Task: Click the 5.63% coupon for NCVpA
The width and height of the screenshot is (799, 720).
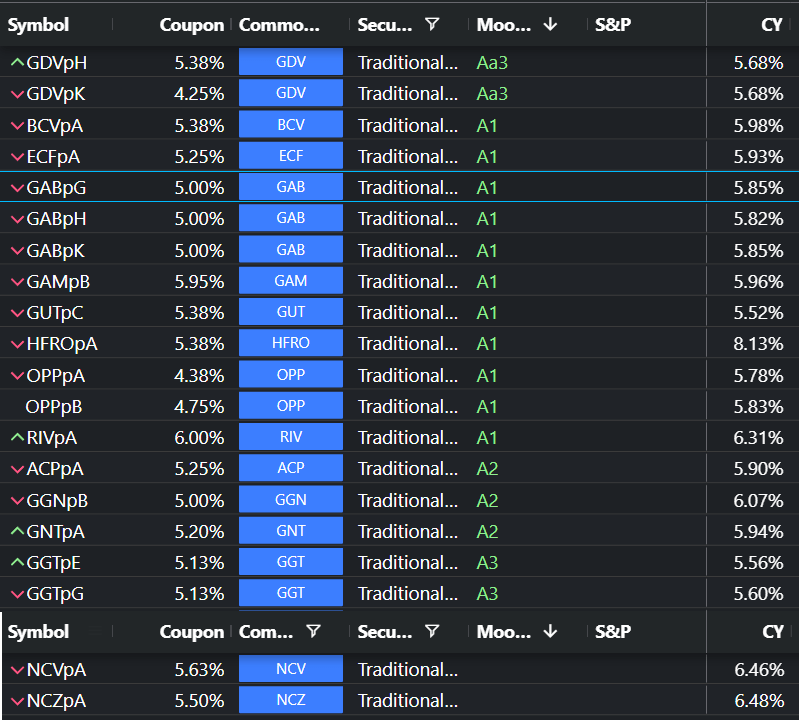Action: pos(199,670)
